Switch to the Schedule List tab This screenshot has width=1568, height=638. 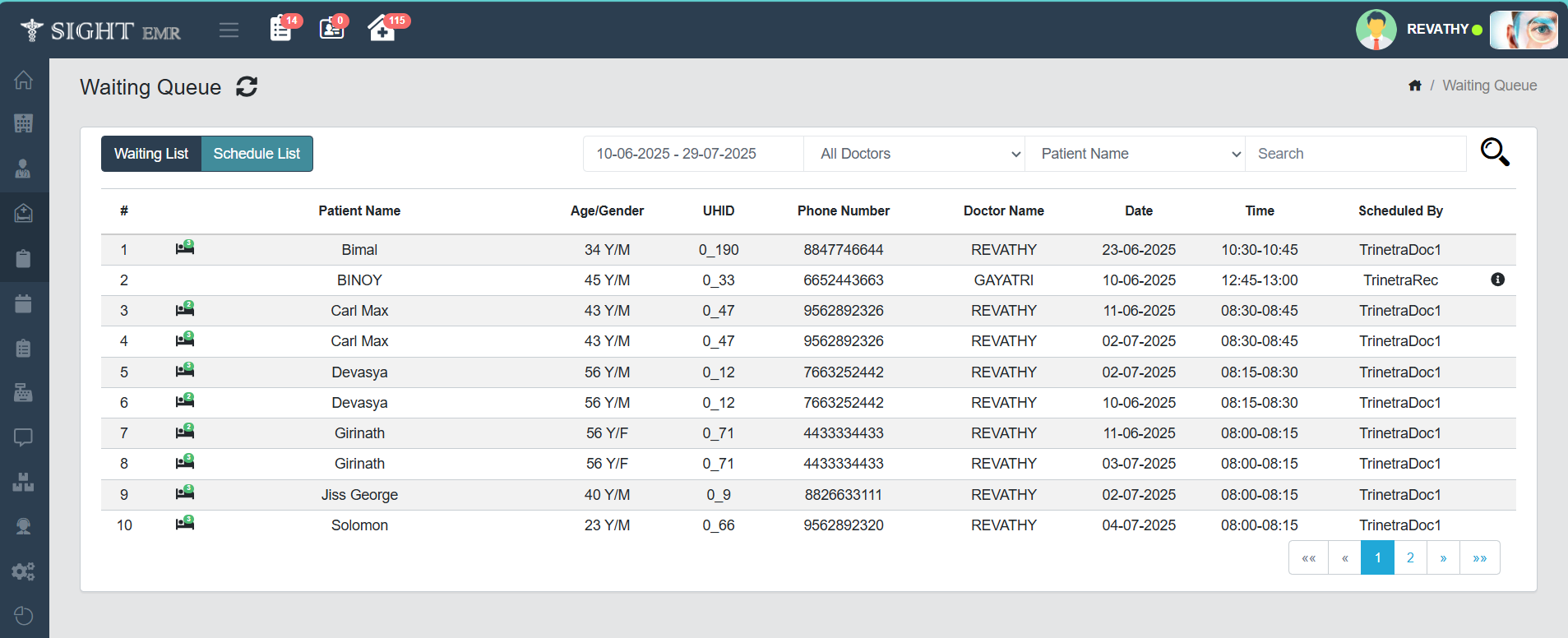coord(257,154)
